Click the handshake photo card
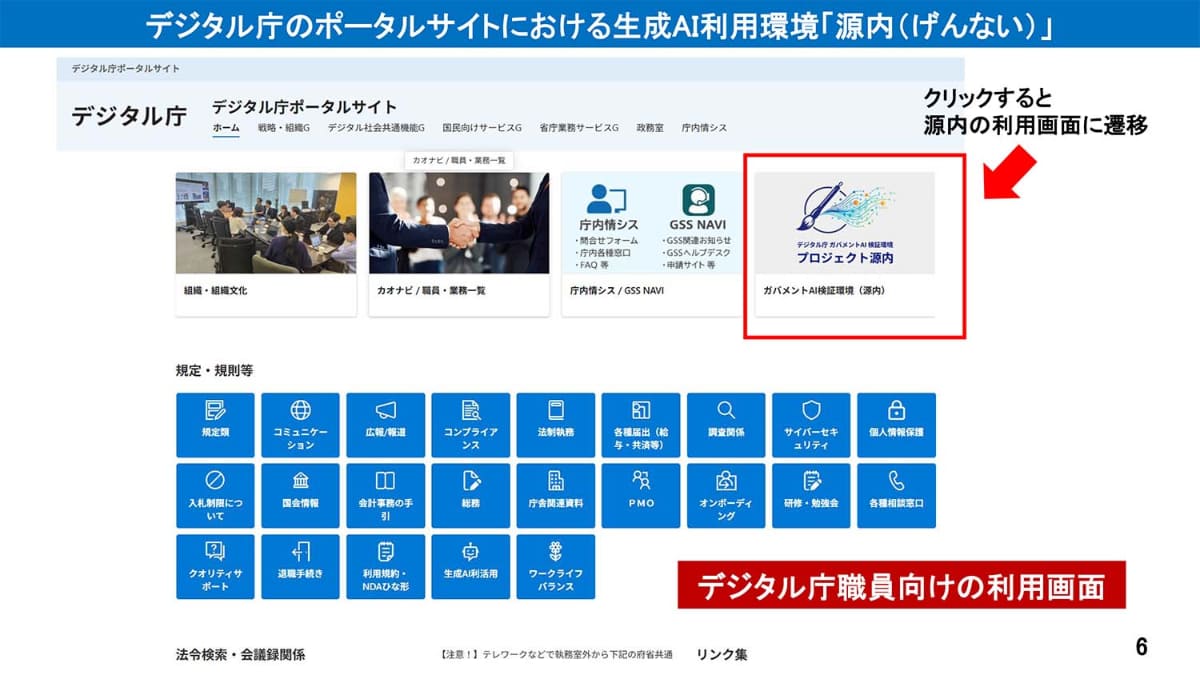Image resolution: width=1200 pixels, height=675 pixels. point(459,223)
